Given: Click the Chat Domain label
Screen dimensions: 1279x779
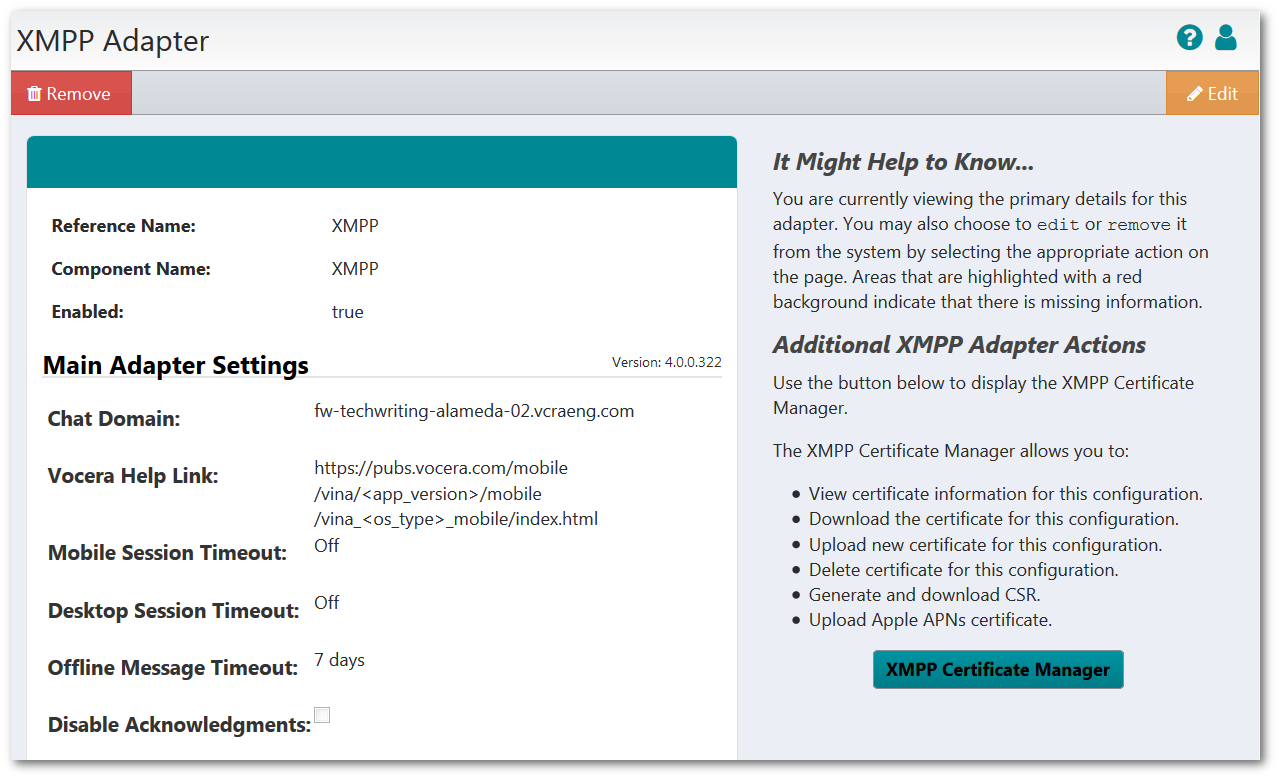Looking at the screenshot, I should [114, 419].
